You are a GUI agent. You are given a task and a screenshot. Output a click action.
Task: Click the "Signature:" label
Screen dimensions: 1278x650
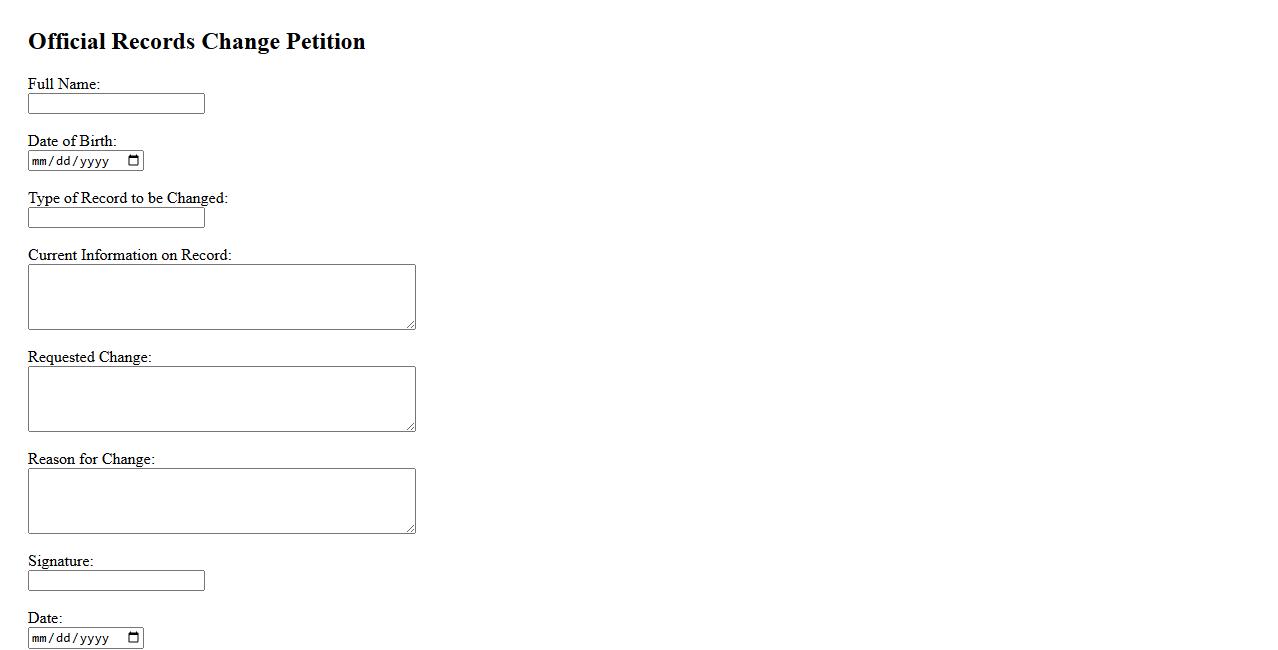click(60, 561)
